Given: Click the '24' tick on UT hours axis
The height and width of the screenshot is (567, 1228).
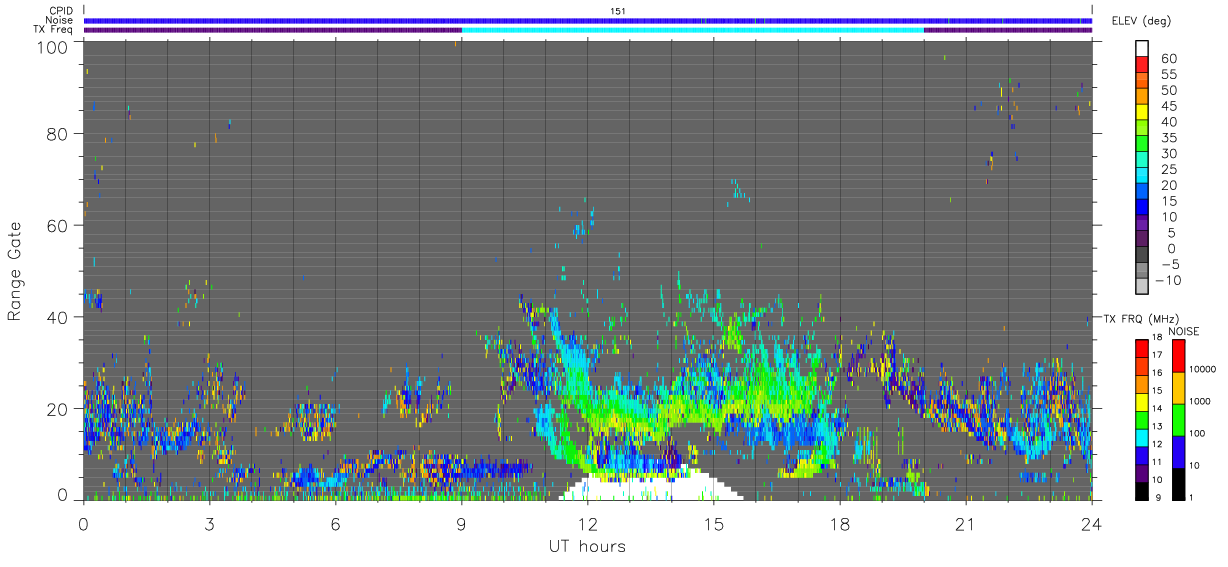Looking at the screenshot, I should coord(1092,523).
